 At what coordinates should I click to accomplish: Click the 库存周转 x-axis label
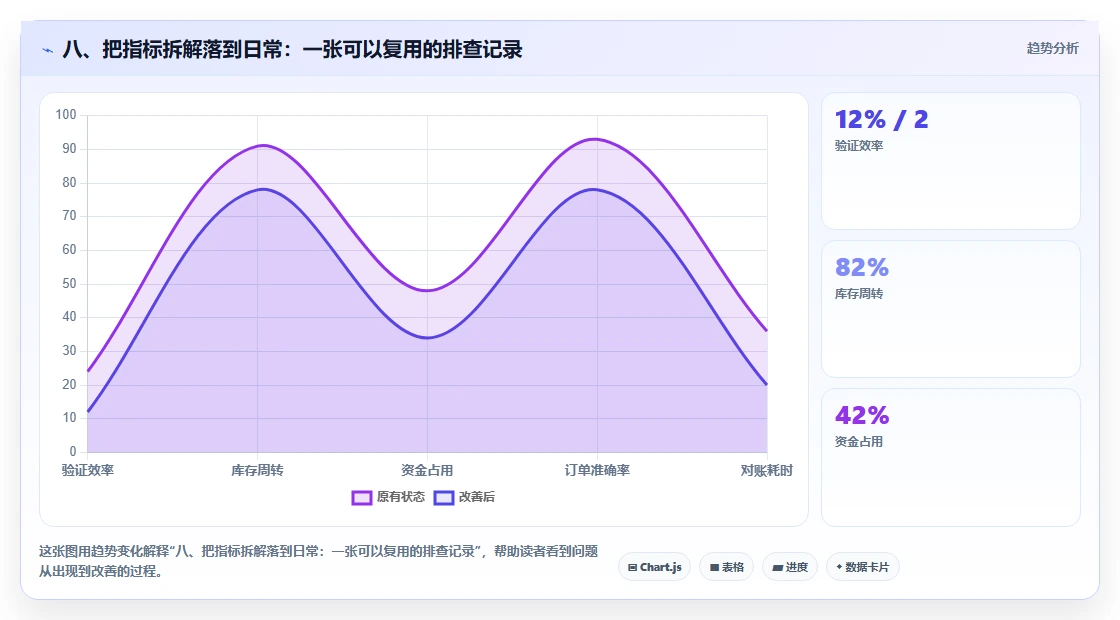tap(257, 471)
